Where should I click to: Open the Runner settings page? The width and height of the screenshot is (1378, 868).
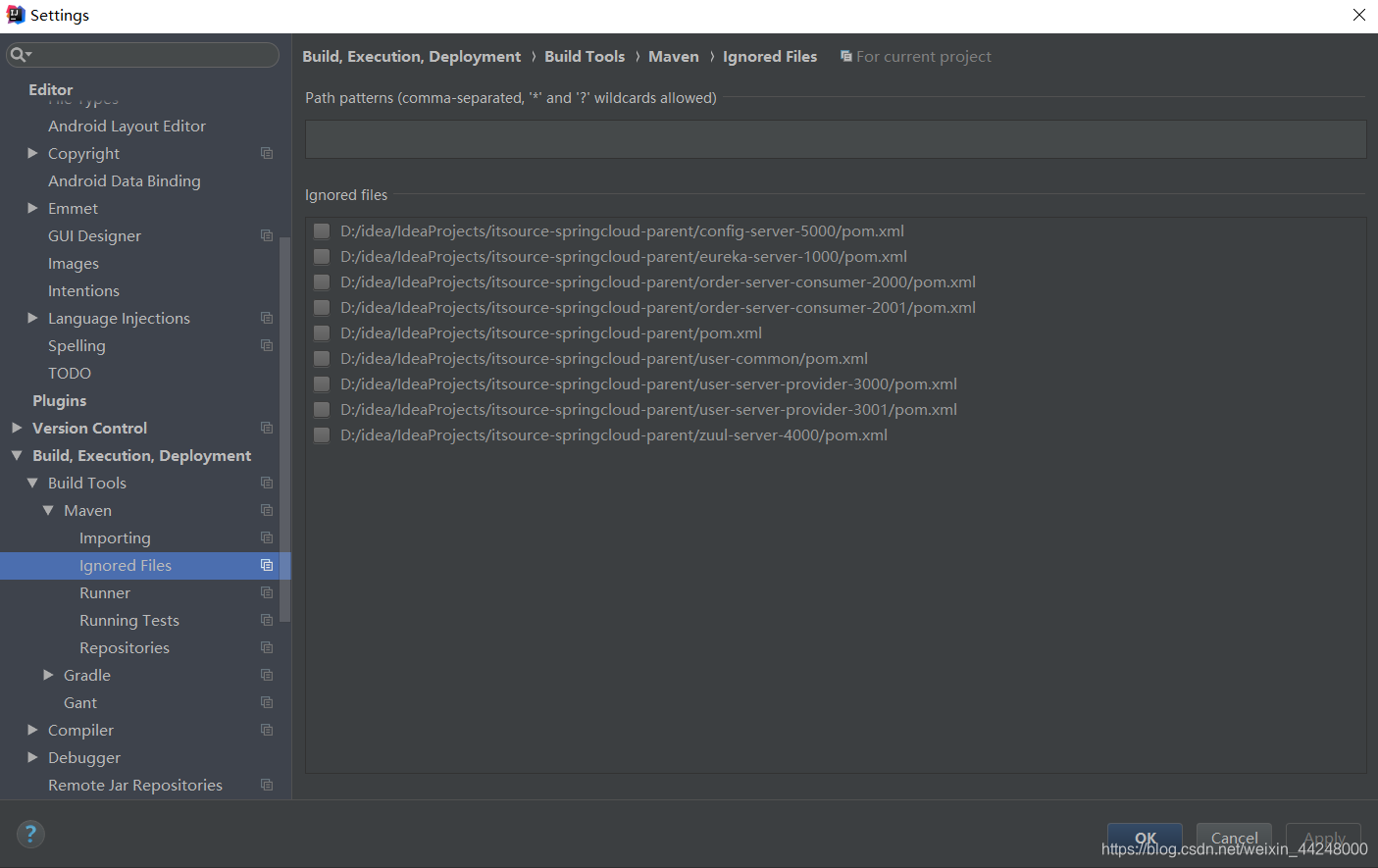[105, 592]
